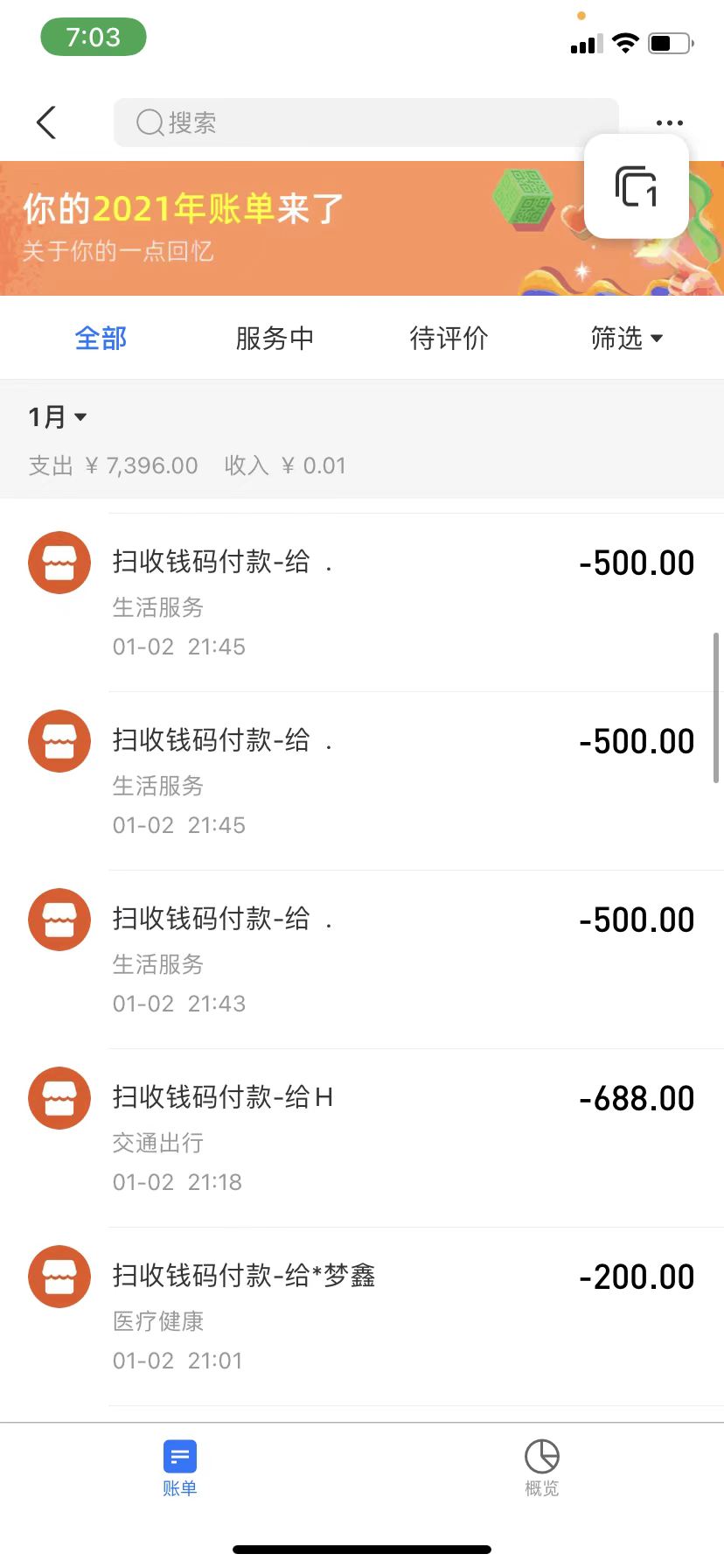Image resolution: width=724 pixels, height=1568 pixels.
Task: Tap the back arrow icon
Action: 47,122
